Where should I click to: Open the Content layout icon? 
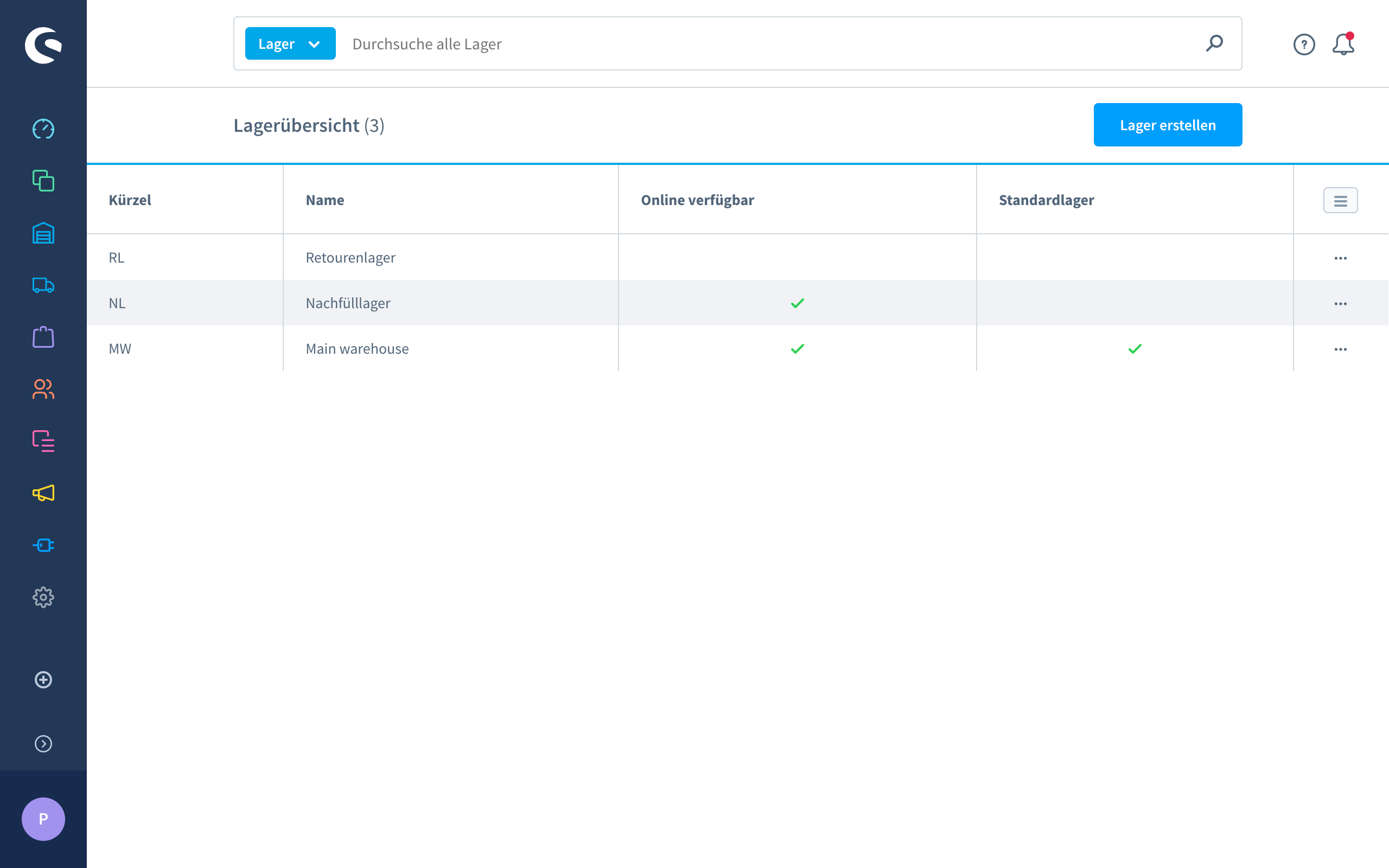[43, 441]
